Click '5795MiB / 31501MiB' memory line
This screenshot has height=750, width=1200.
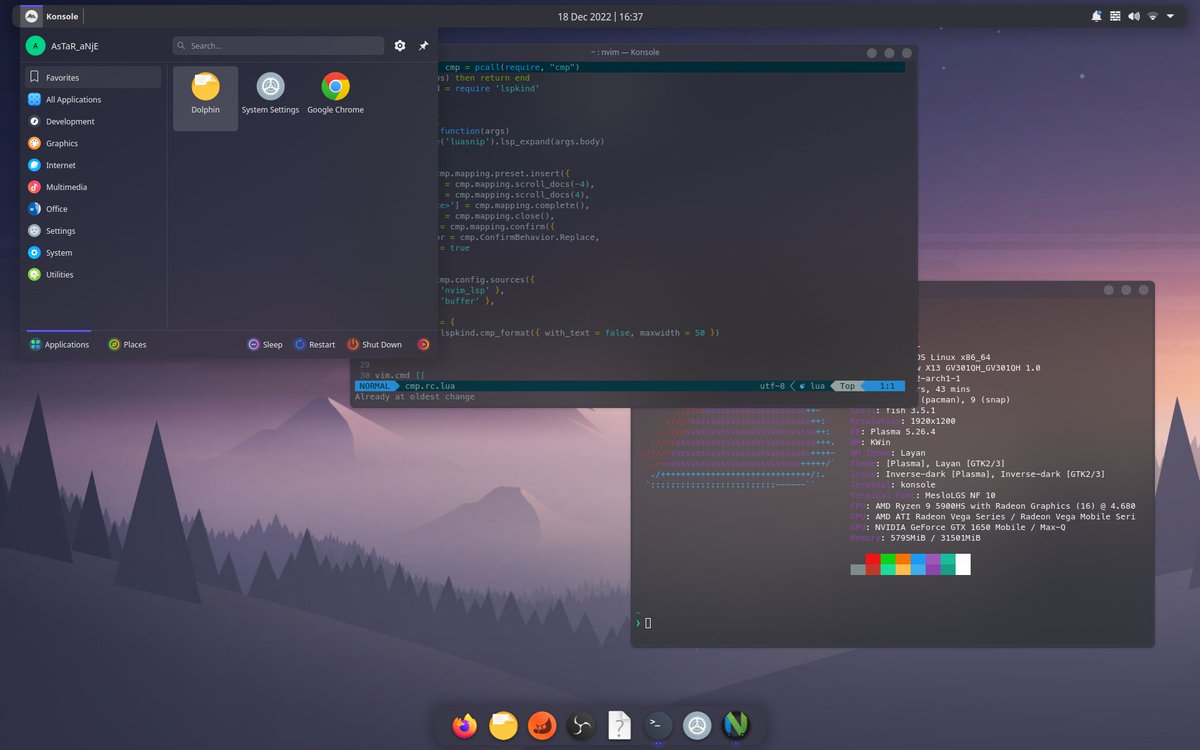click(x=934, y=538)
